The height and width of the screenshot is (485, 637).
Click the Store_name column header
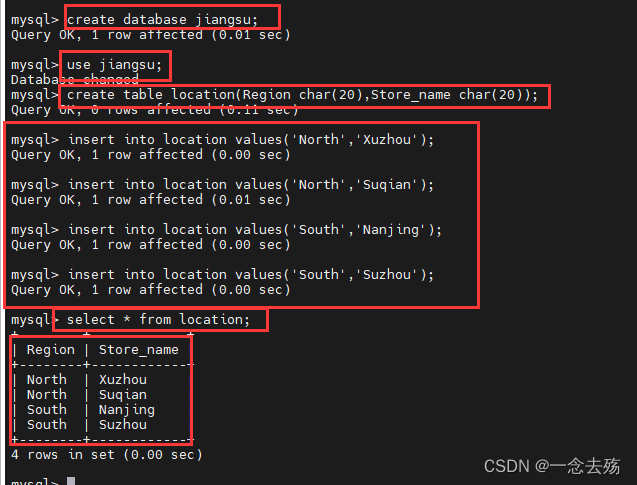pos(138,350)
